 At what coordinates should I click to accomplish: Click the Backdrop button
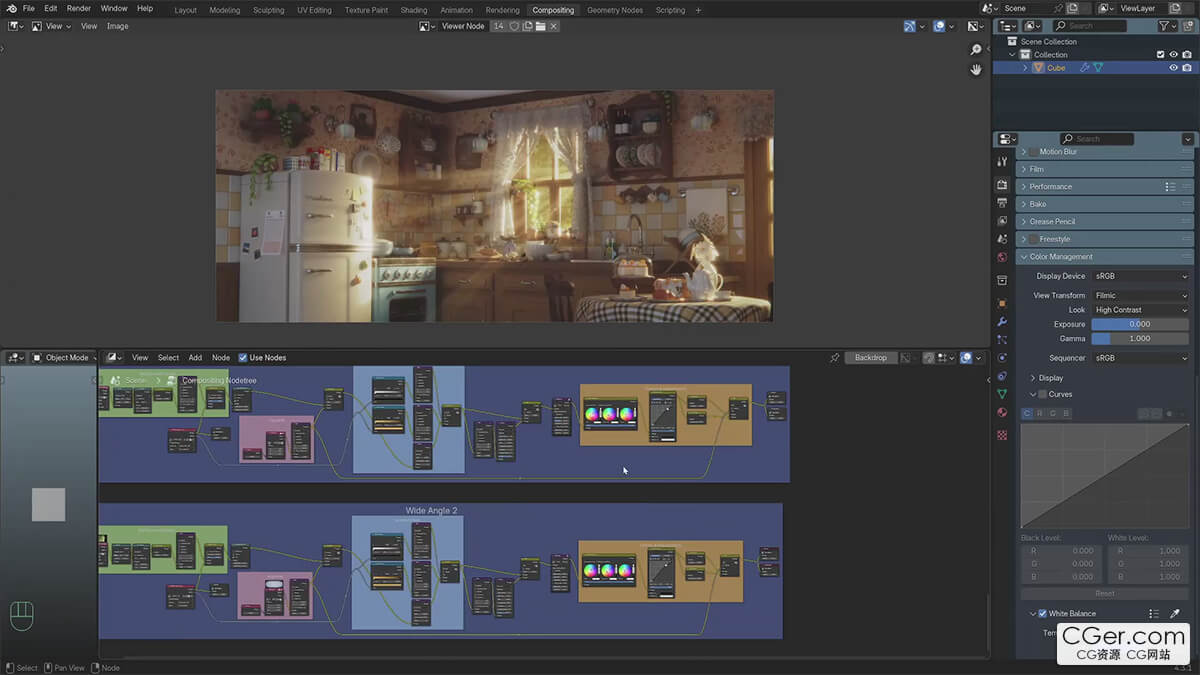point(870,358)
